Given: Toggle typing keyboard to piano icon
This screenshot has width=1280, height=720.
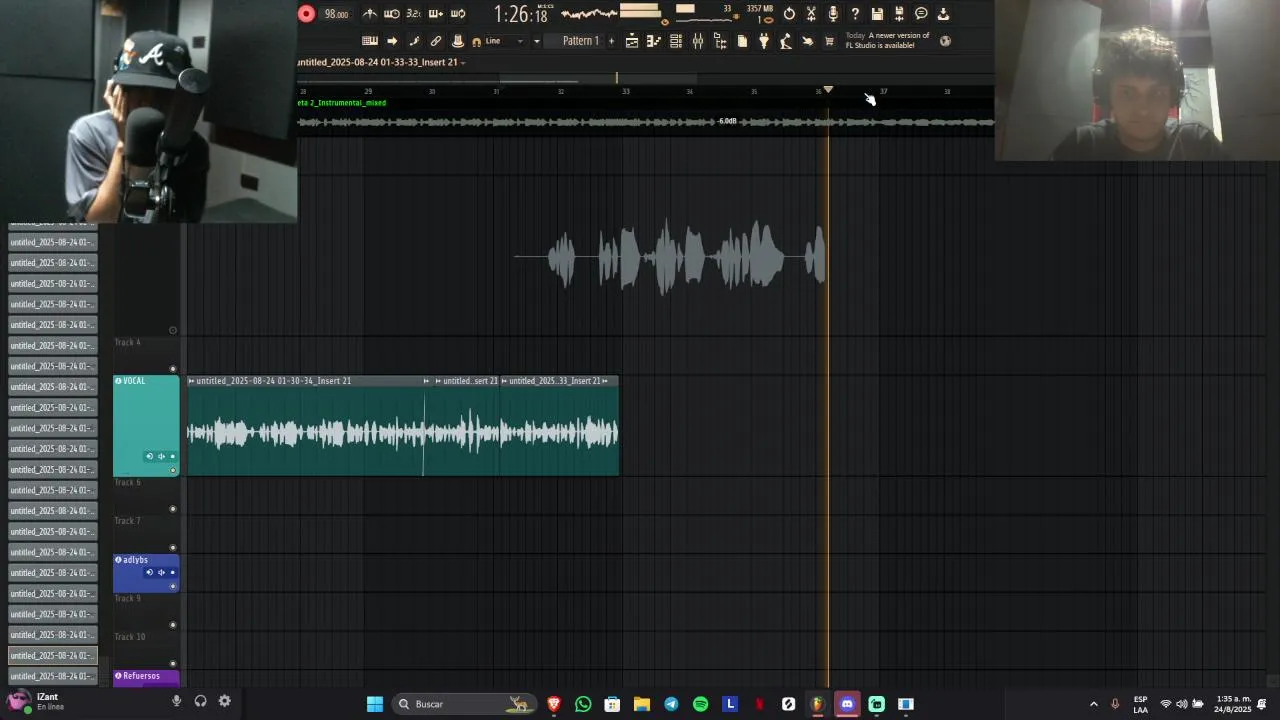Looking at the screenshot, I should click(370, 41).
